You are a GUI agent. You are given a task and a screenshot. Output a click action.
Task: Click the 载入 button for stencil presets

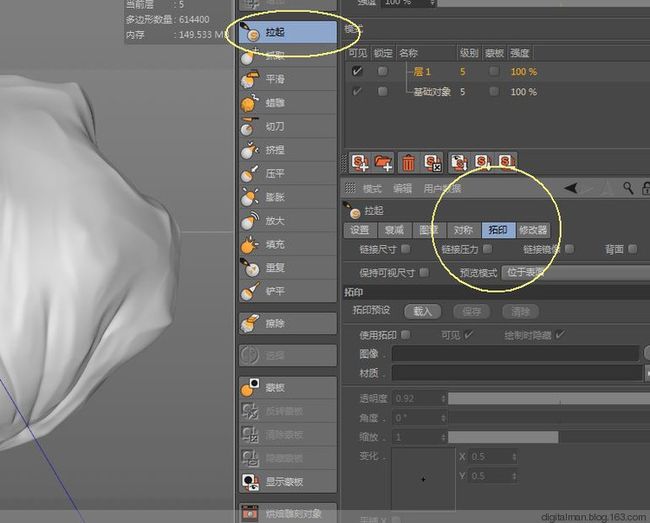(422, 311)
